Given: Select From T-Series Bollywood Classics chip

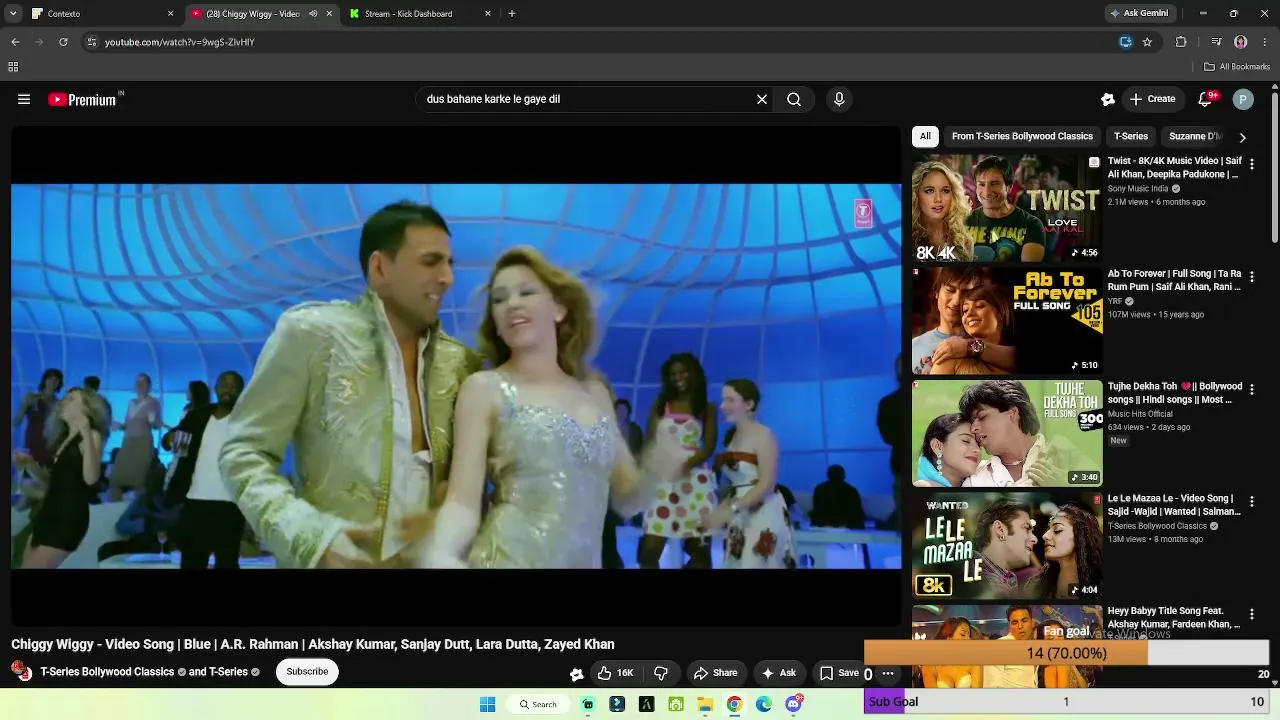Looking at the screenshot, I should pos(1022,136).
